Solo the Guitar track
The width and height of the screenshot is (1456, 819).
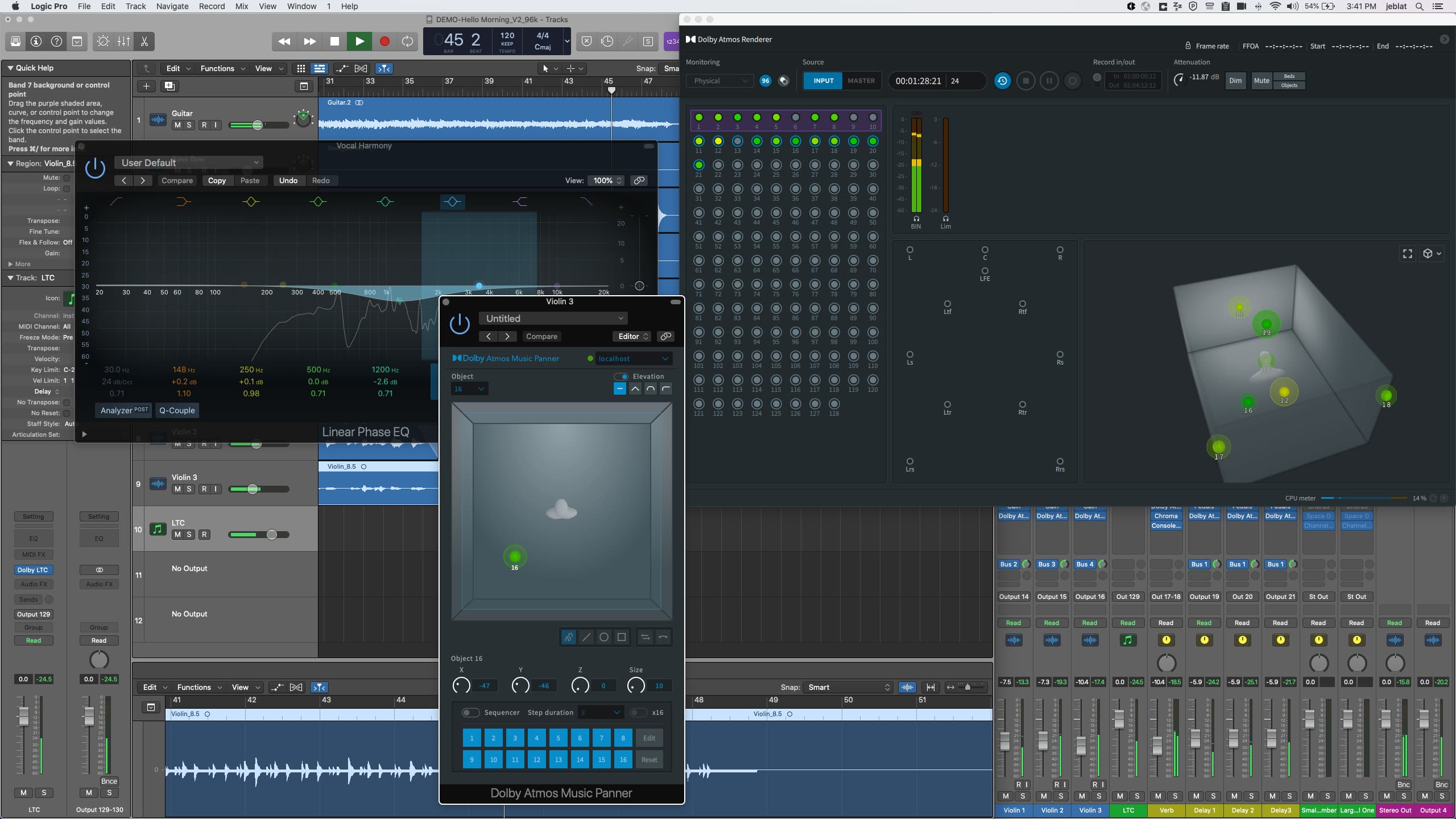coord(189,125)
